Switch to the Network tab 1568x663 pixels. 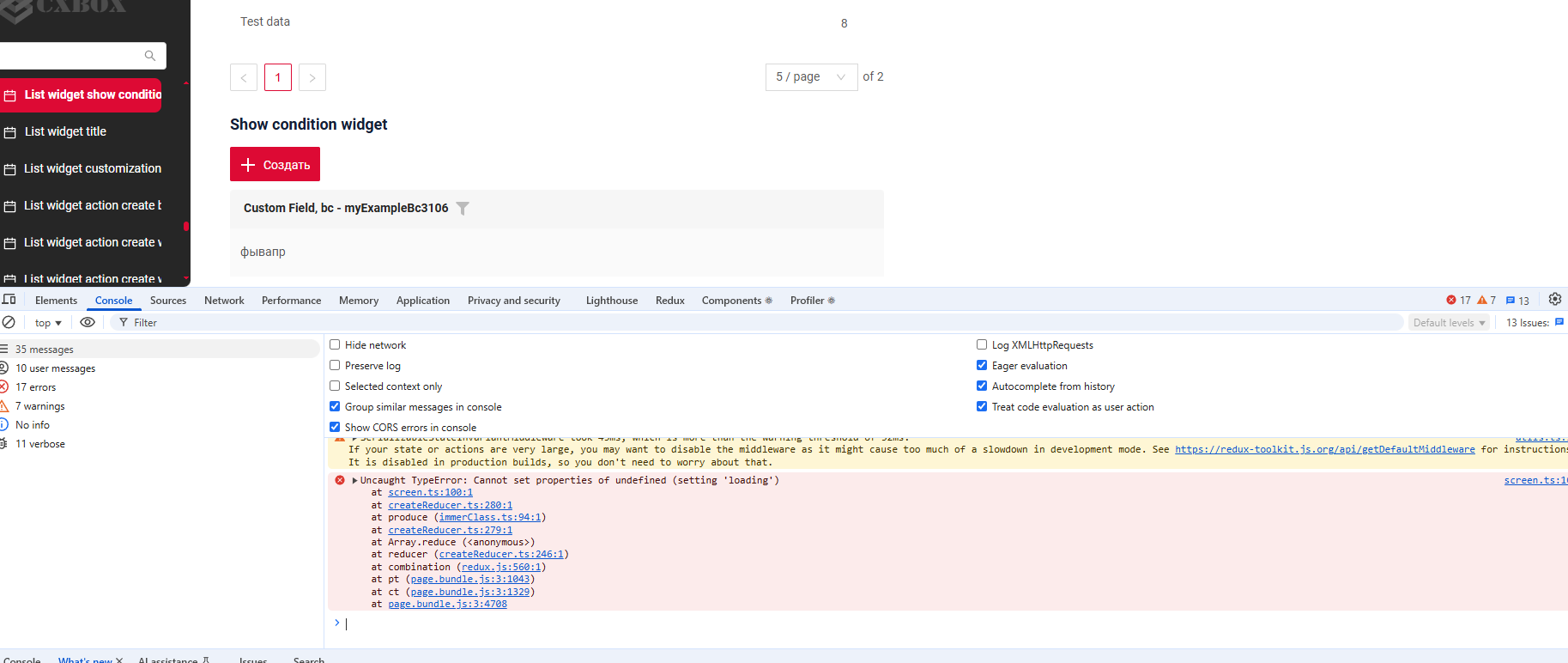[224, 301]
